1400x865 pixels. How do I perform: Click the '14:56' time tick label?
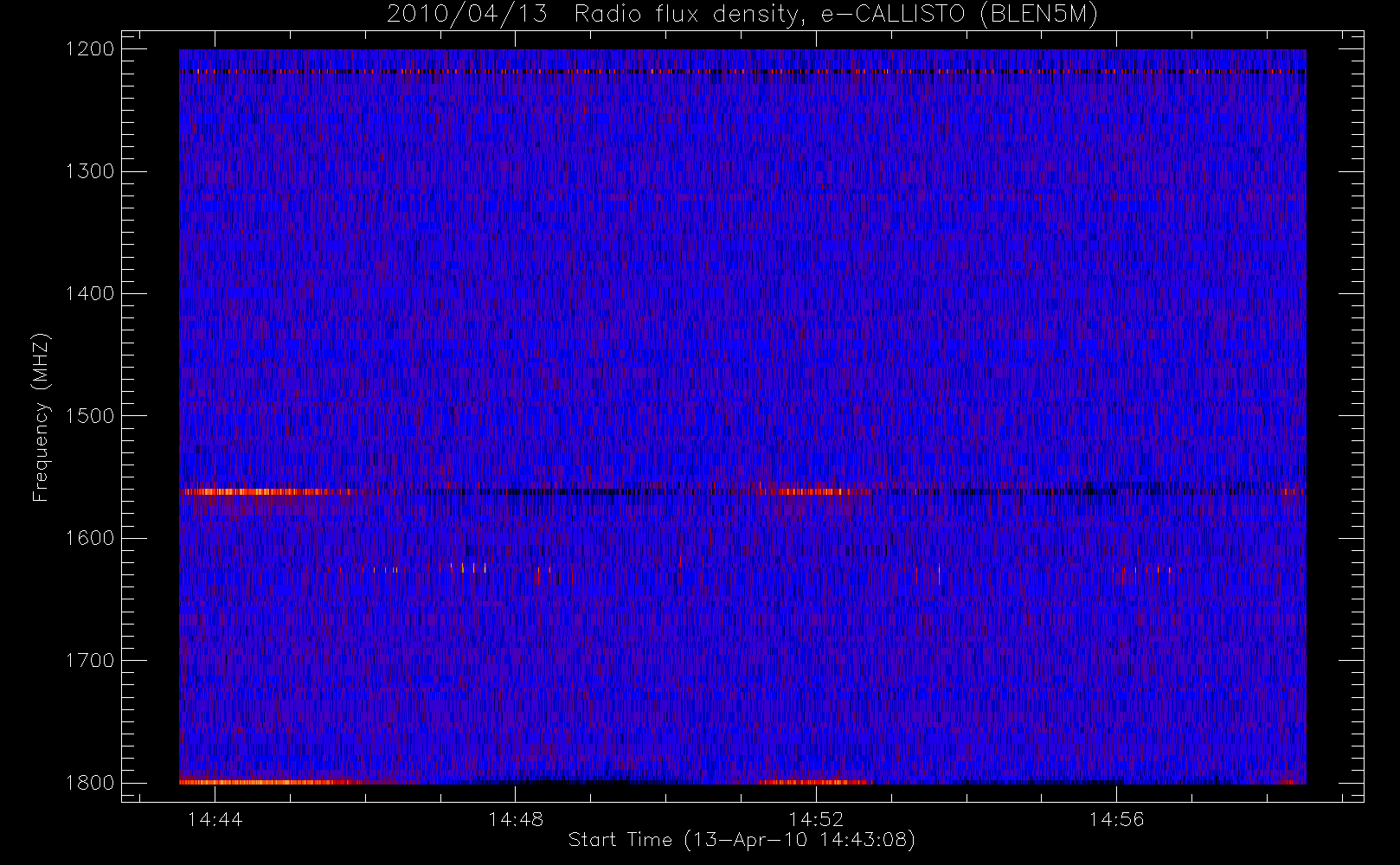pyautogui.click(x=1116, y=819)
